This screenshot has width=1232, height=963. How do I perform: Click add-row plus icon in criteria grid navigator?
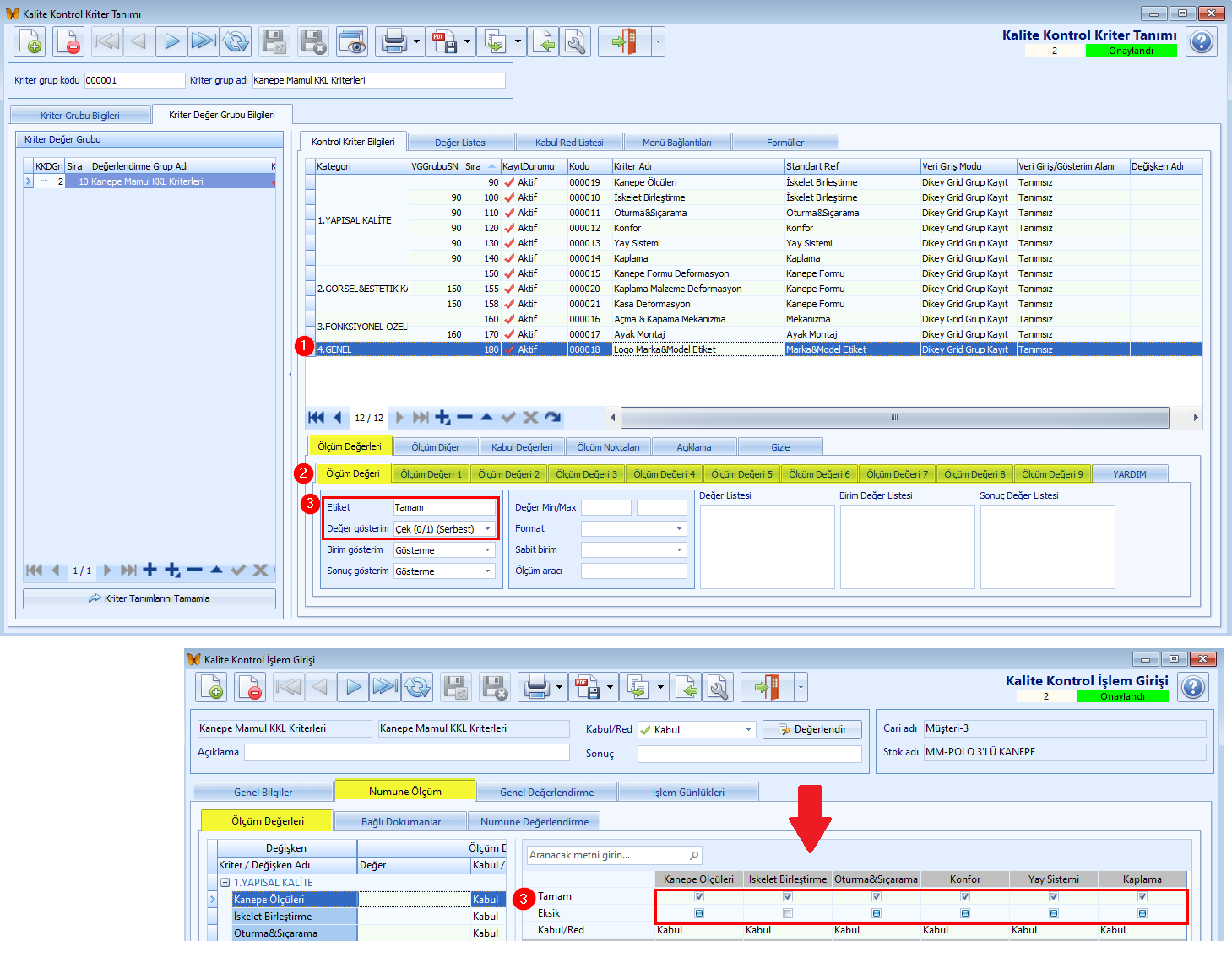(x=442, y=417)
